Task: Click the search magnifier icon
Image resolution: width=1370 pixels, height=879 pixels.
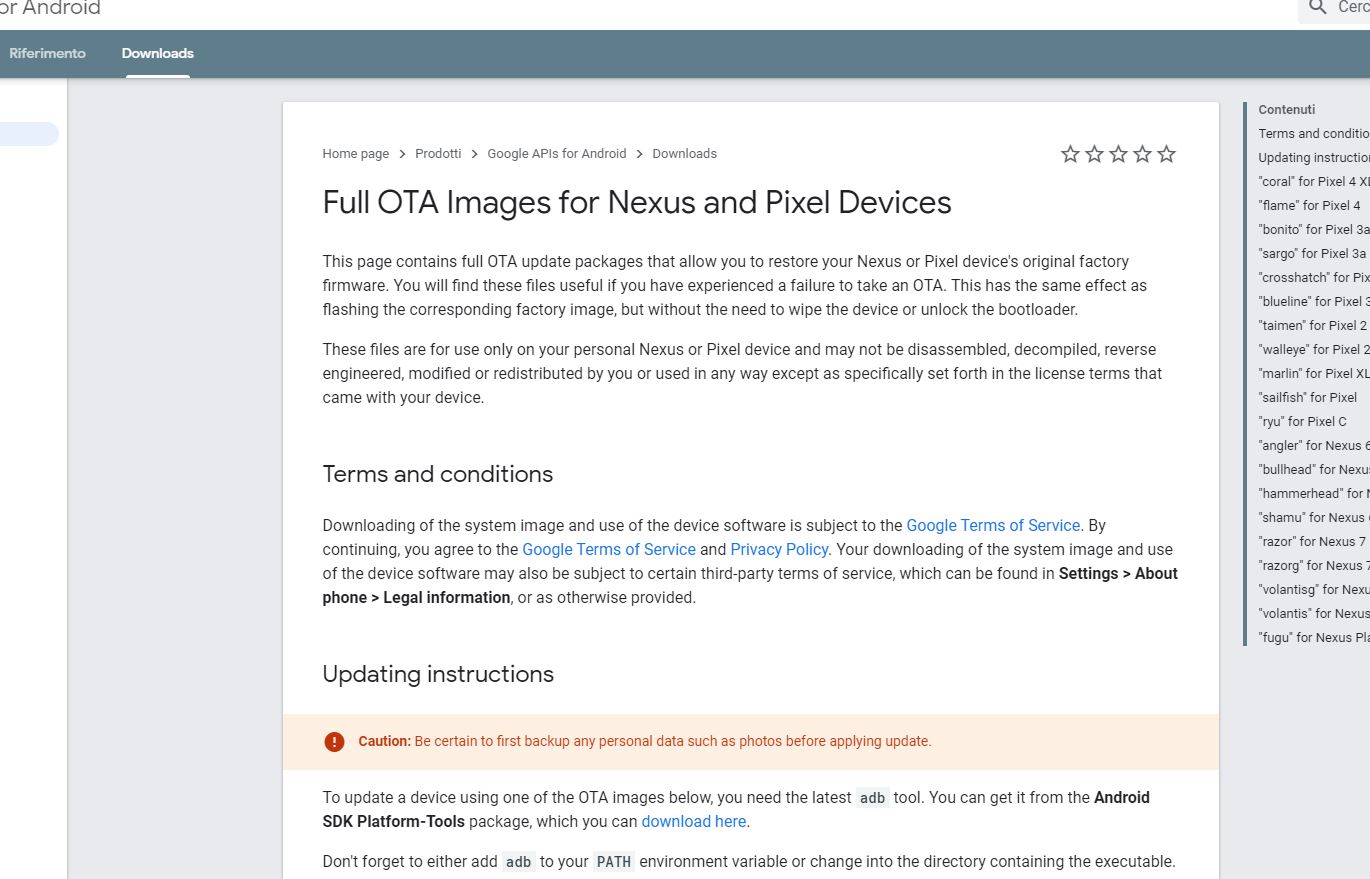Action: [x=1316, y=8]
